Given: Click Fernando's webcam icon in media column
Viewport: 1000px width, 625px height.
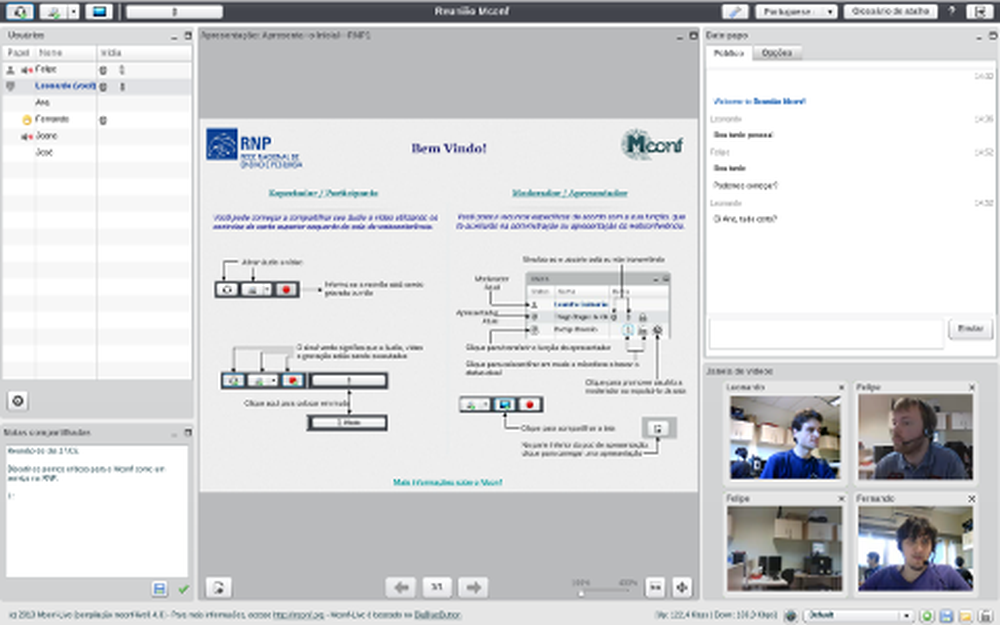Looking at the screenshot, I should (103, 120).
